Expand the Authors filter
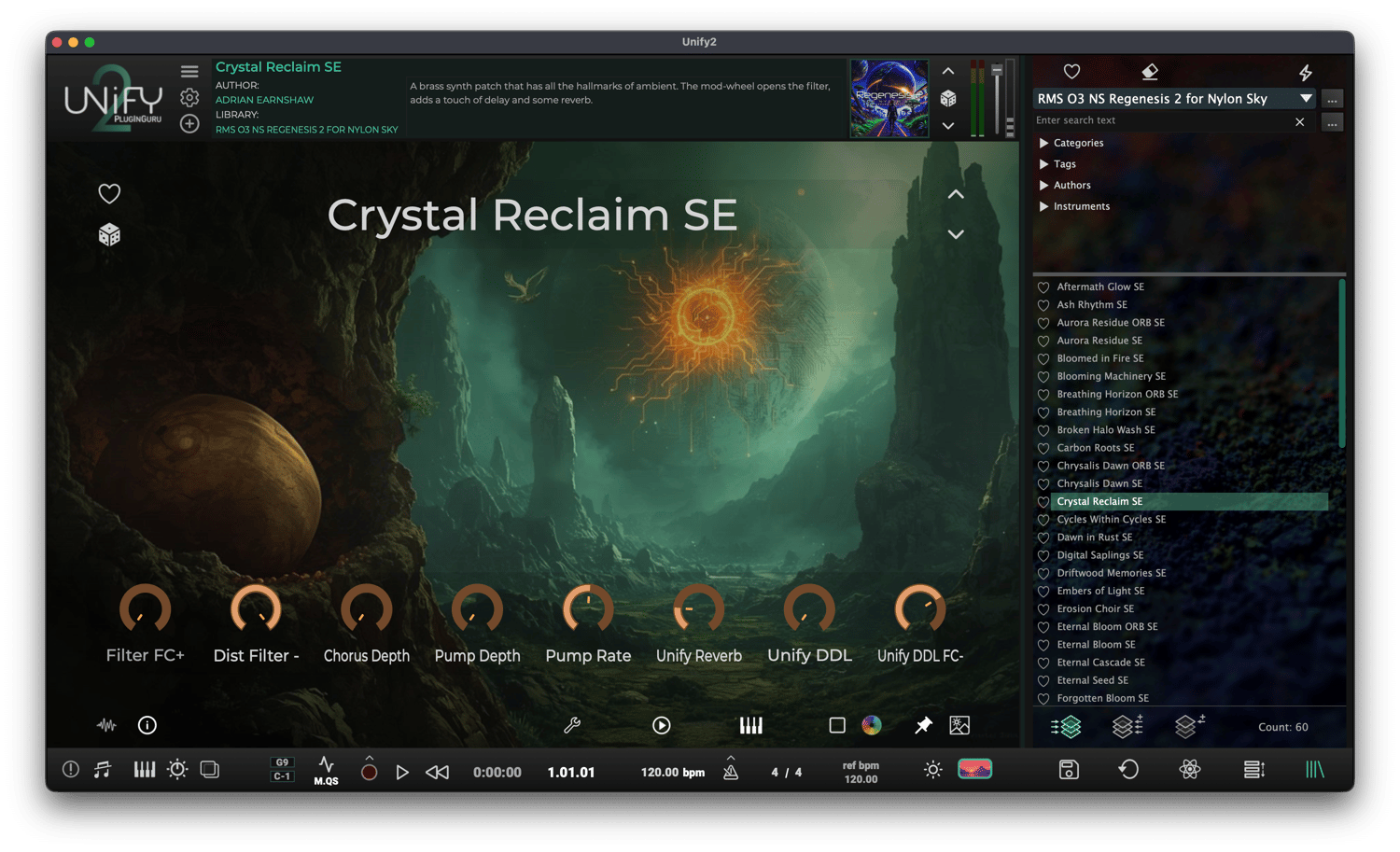The image size is (1400, 852). [x=1043, y=186]
